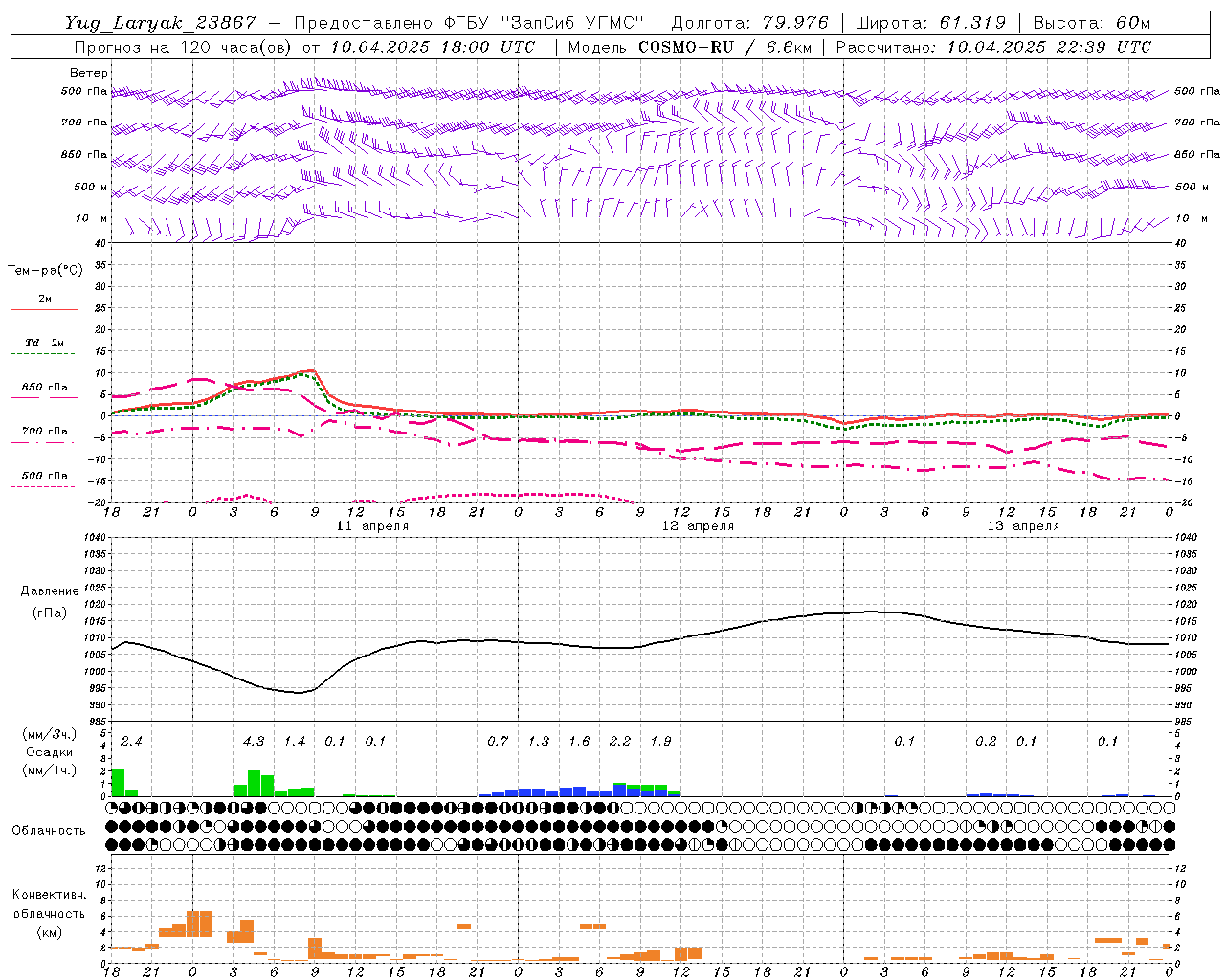Click the station title Yug_Laryak_23867
This screenshot has height=980, width=1225.
(x=161, y=23)
